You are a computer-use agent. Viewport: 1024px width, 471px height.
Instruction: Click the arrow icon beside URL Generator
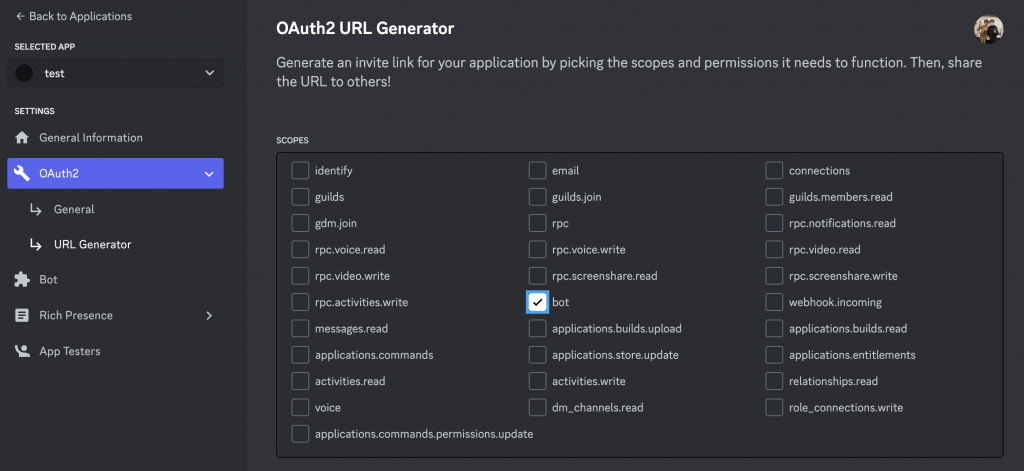(36, 245)
